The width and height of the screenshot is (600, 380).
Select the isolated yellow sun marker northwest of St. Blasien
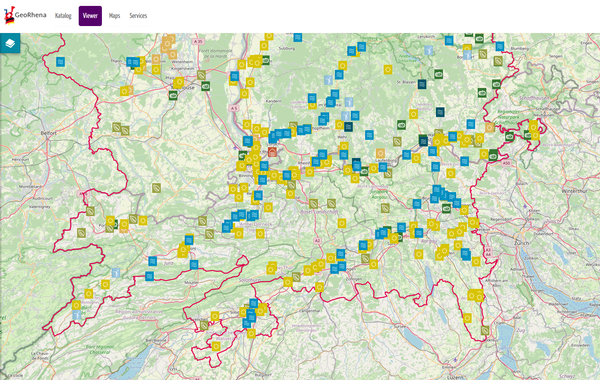click(x=388, y=70)
